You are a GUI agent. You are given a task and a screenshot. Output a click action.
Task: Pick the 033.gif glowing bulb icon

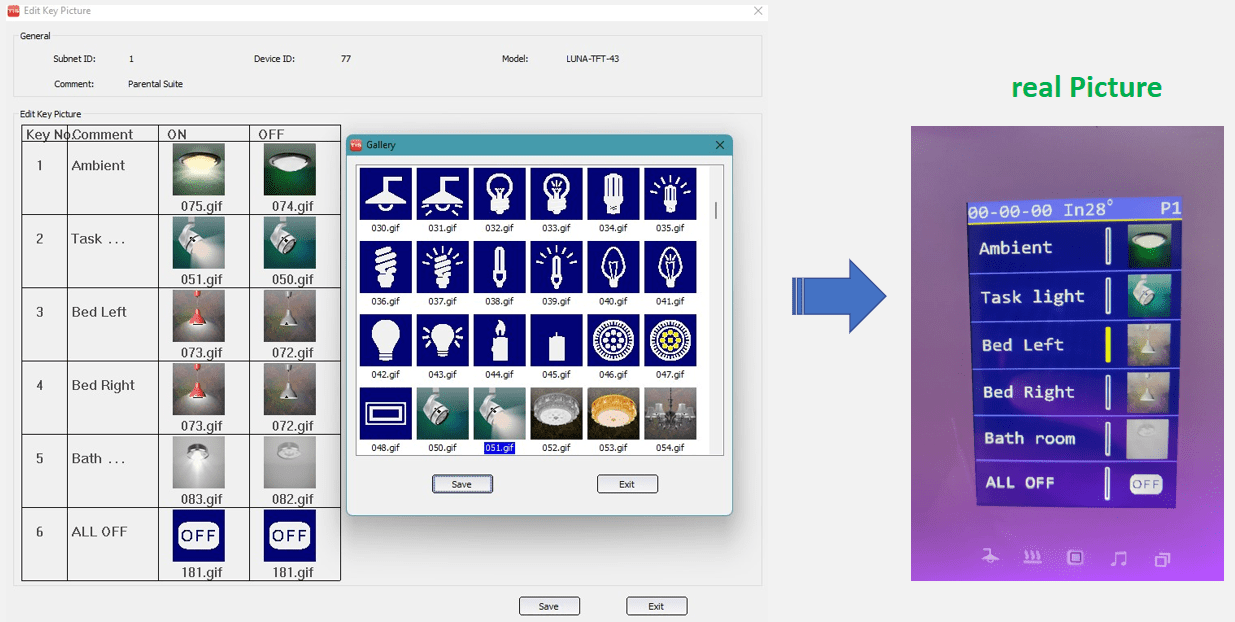pos(556,193)
